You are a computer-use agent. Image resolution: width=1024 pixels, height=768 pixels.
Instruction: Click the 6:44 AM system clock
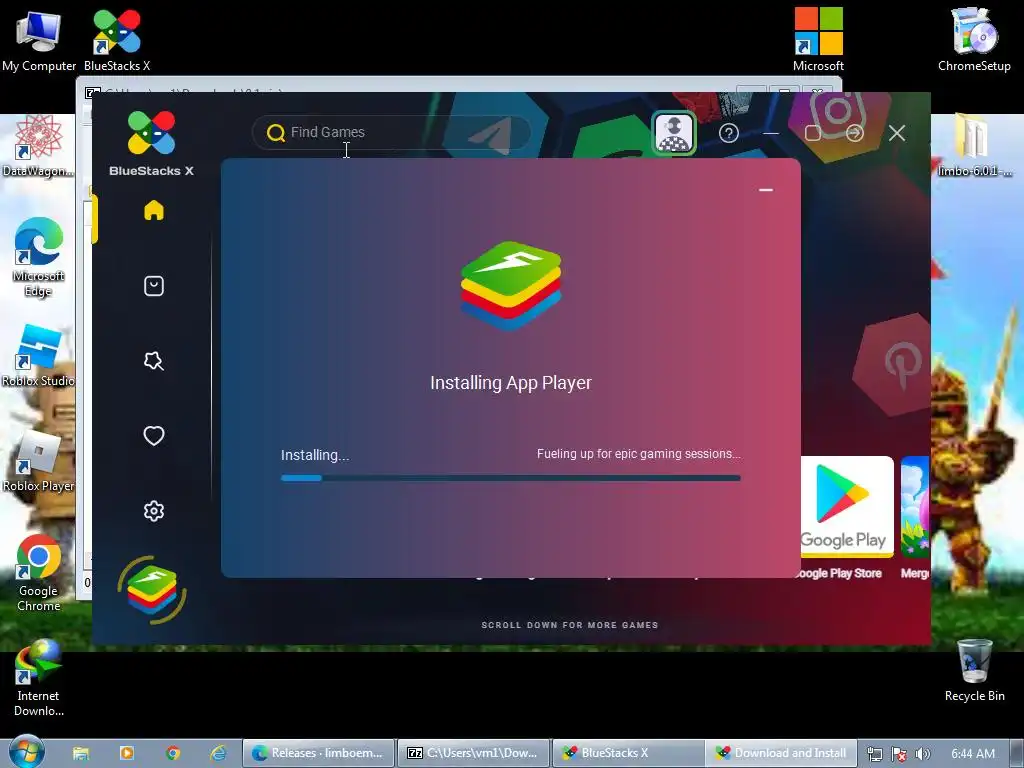(x=973, y=754)
